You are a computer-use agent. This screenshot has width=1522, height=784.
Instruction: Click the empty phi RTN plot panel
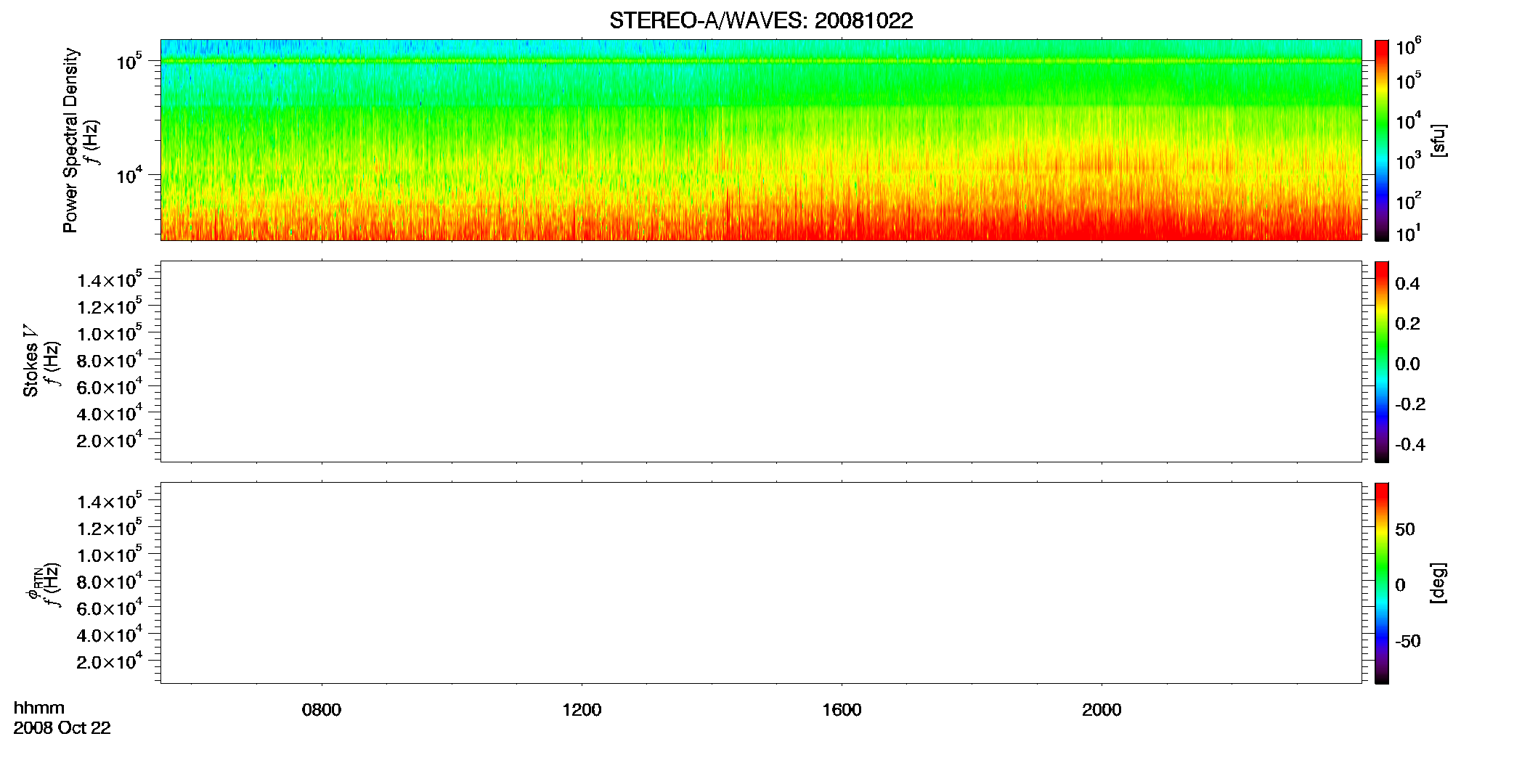point(761,583)
